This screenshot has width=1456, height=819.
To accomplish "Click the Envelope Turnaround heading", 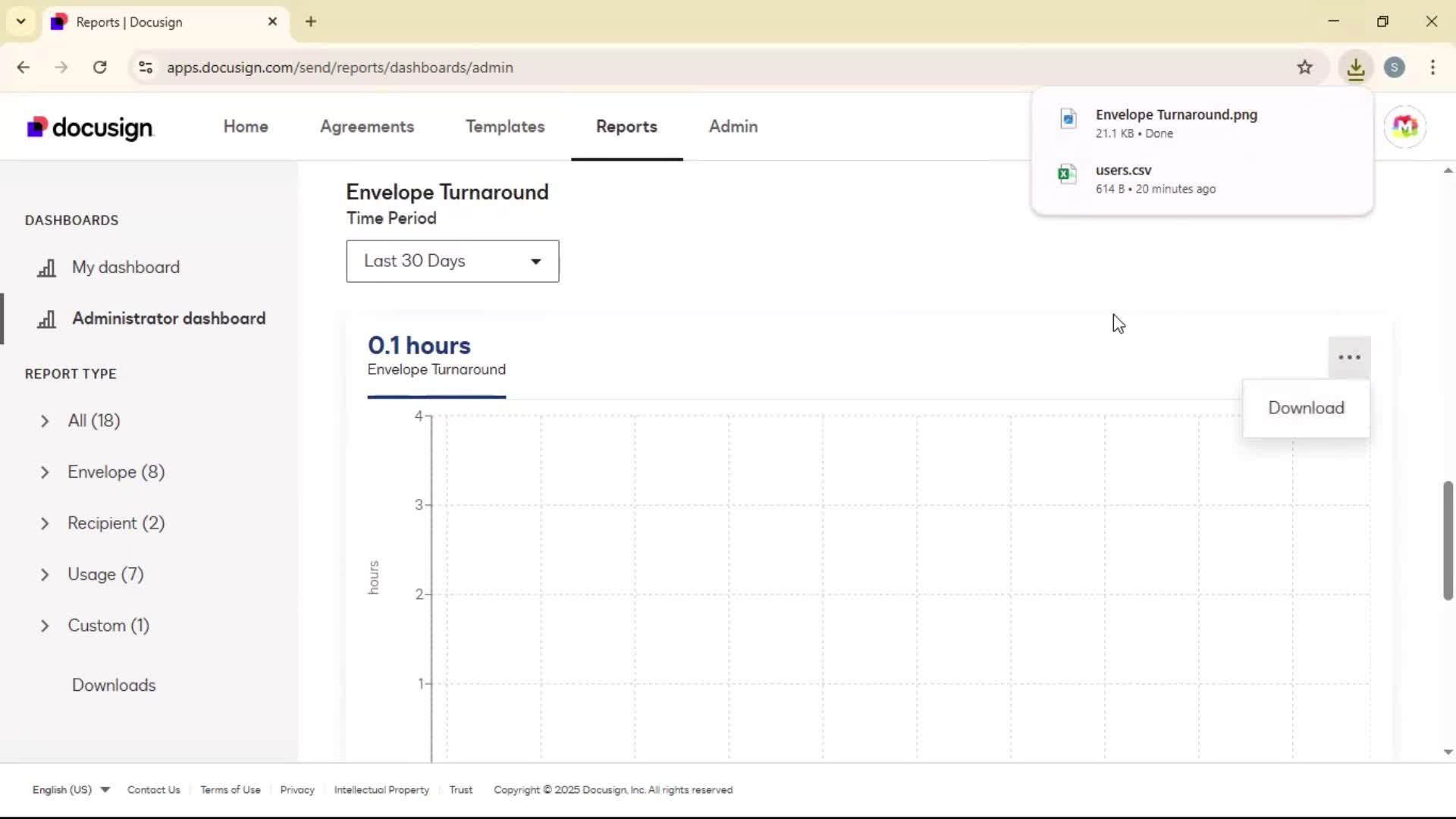I will point(447,192).
